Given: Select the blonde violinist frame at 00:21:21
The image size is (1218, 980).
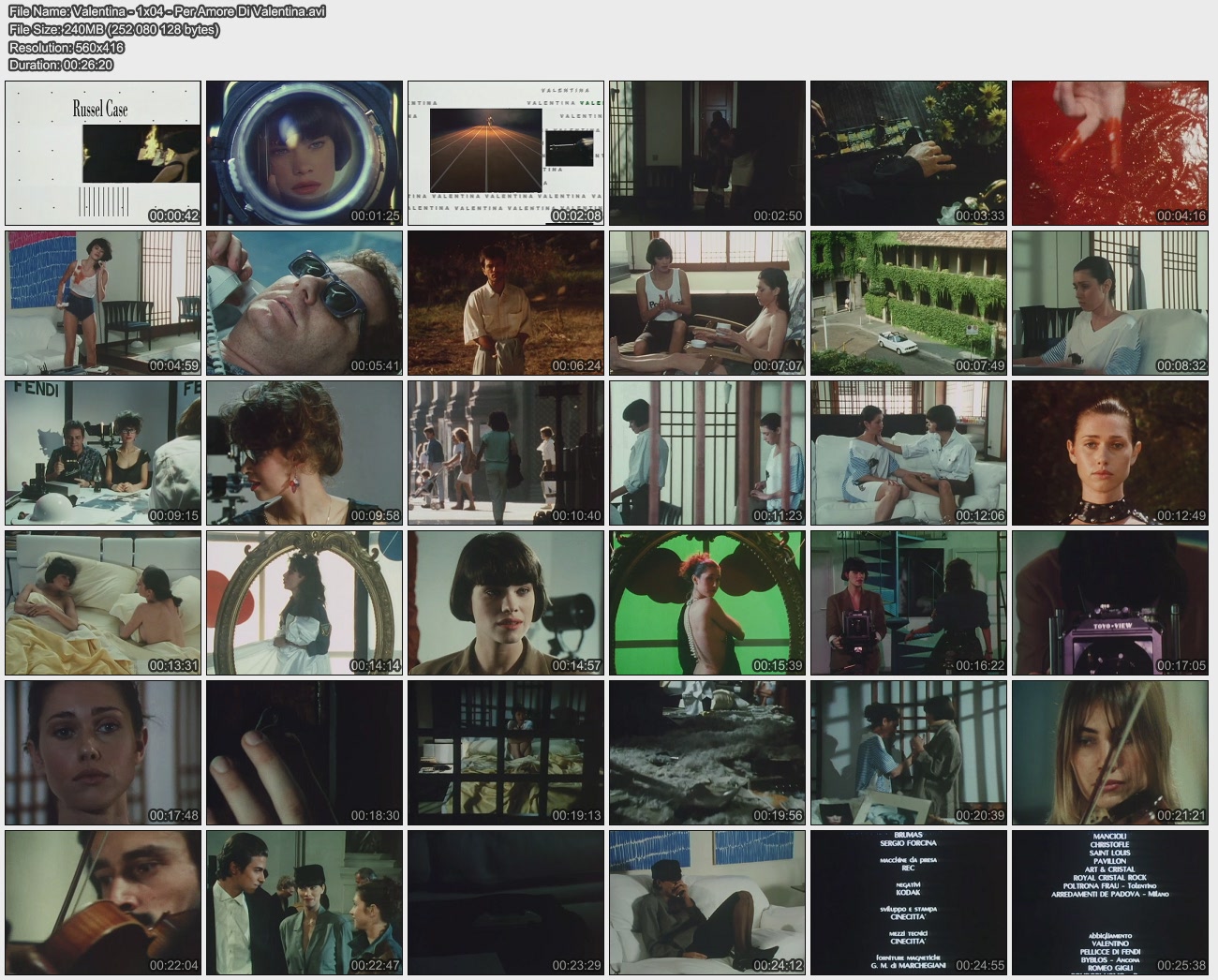Looking at the screenshot, I should (1109, 752).
